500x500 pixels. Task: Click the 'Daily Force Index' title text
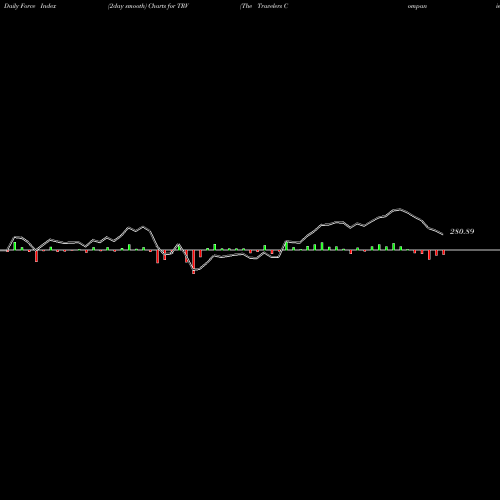(30, 6)
